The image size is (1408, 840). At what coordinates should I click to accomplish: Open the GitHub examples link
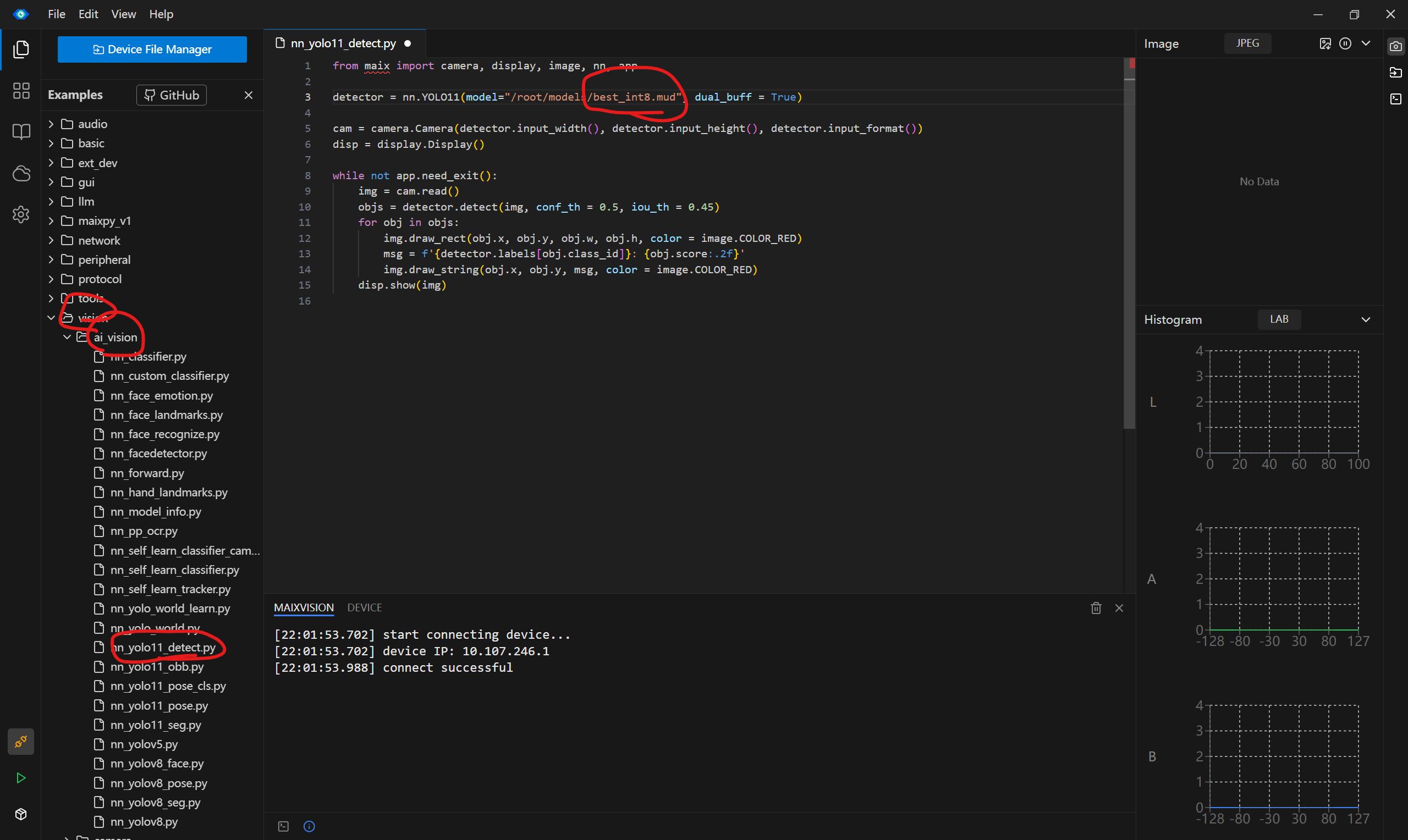click(x=172, y=95)
